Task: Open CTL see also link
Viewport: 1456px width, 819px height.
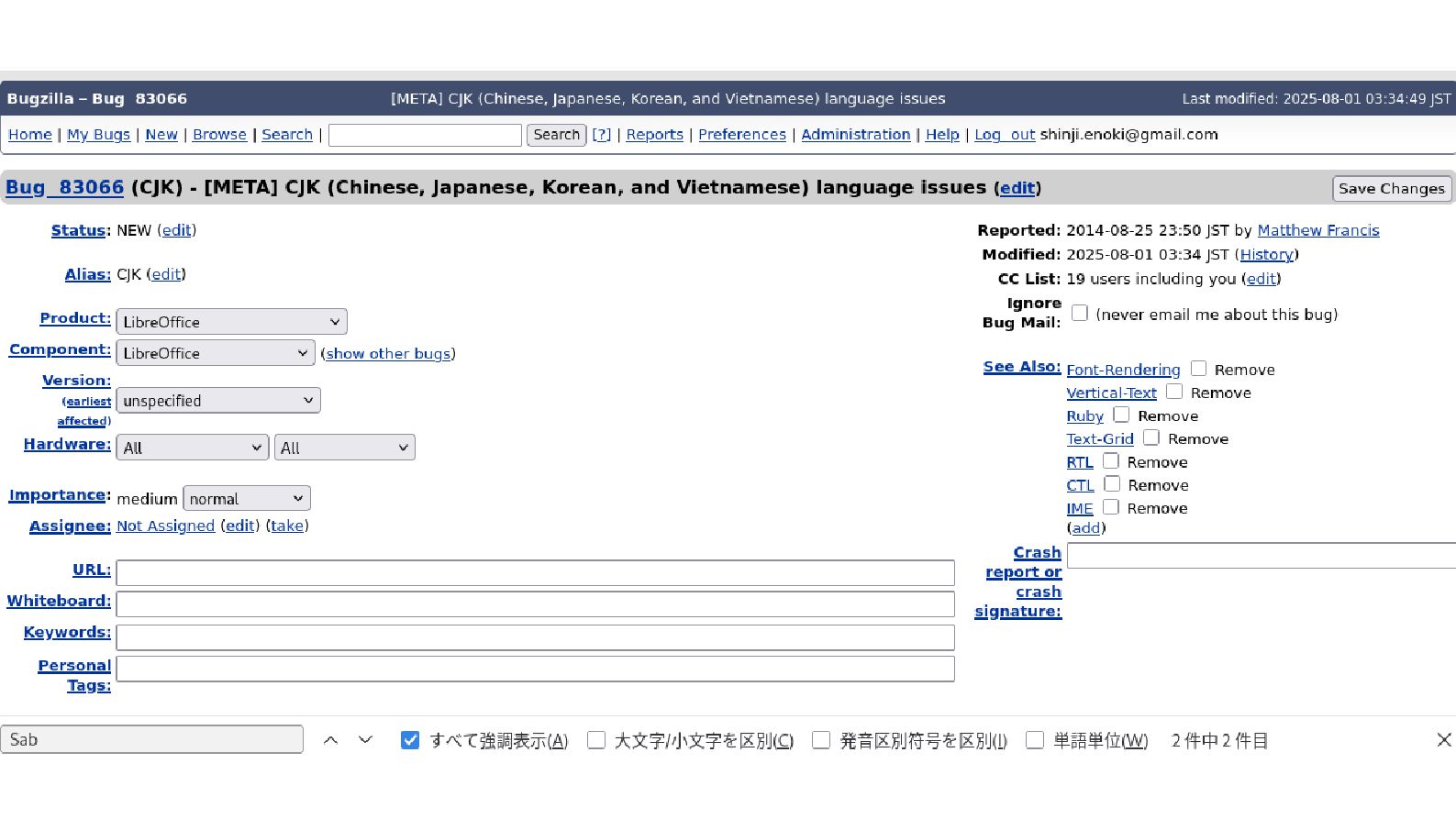Action: click(1080, 485)
